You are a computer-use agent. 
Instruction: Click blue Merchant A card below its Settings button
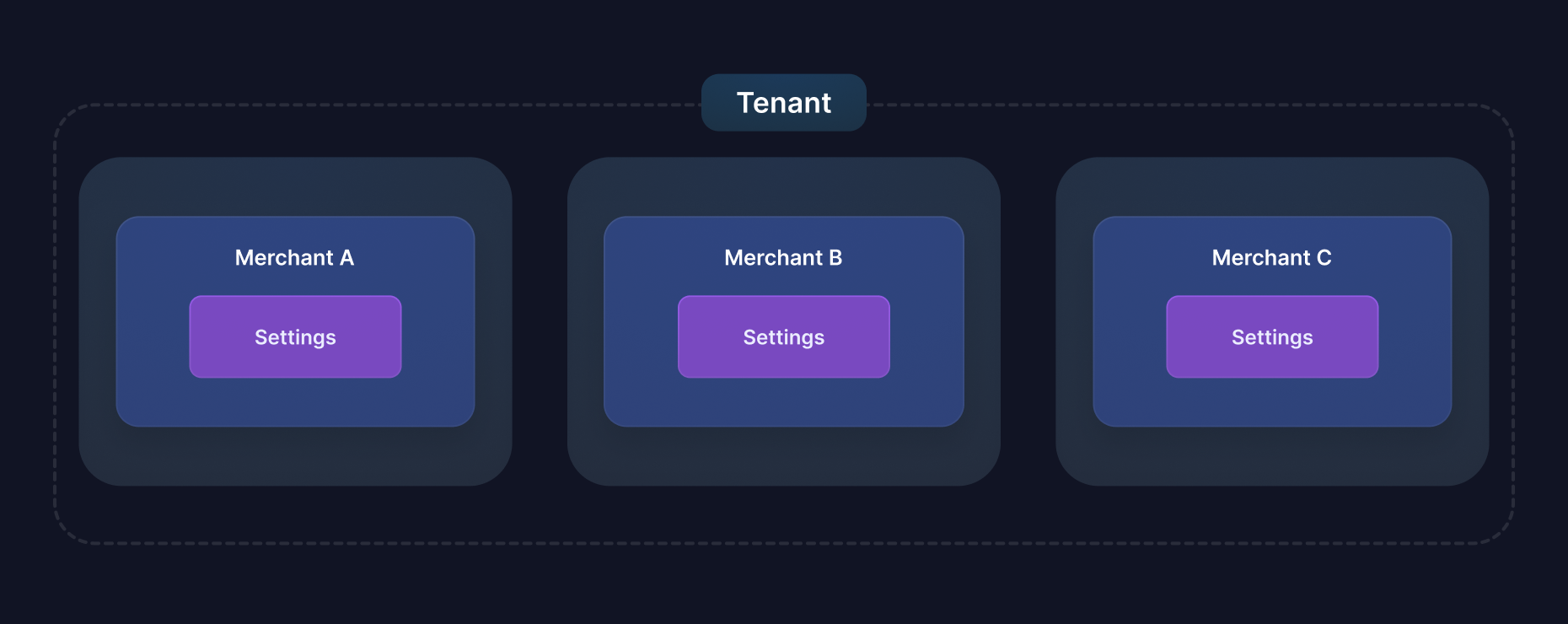(x=295, y=402)
